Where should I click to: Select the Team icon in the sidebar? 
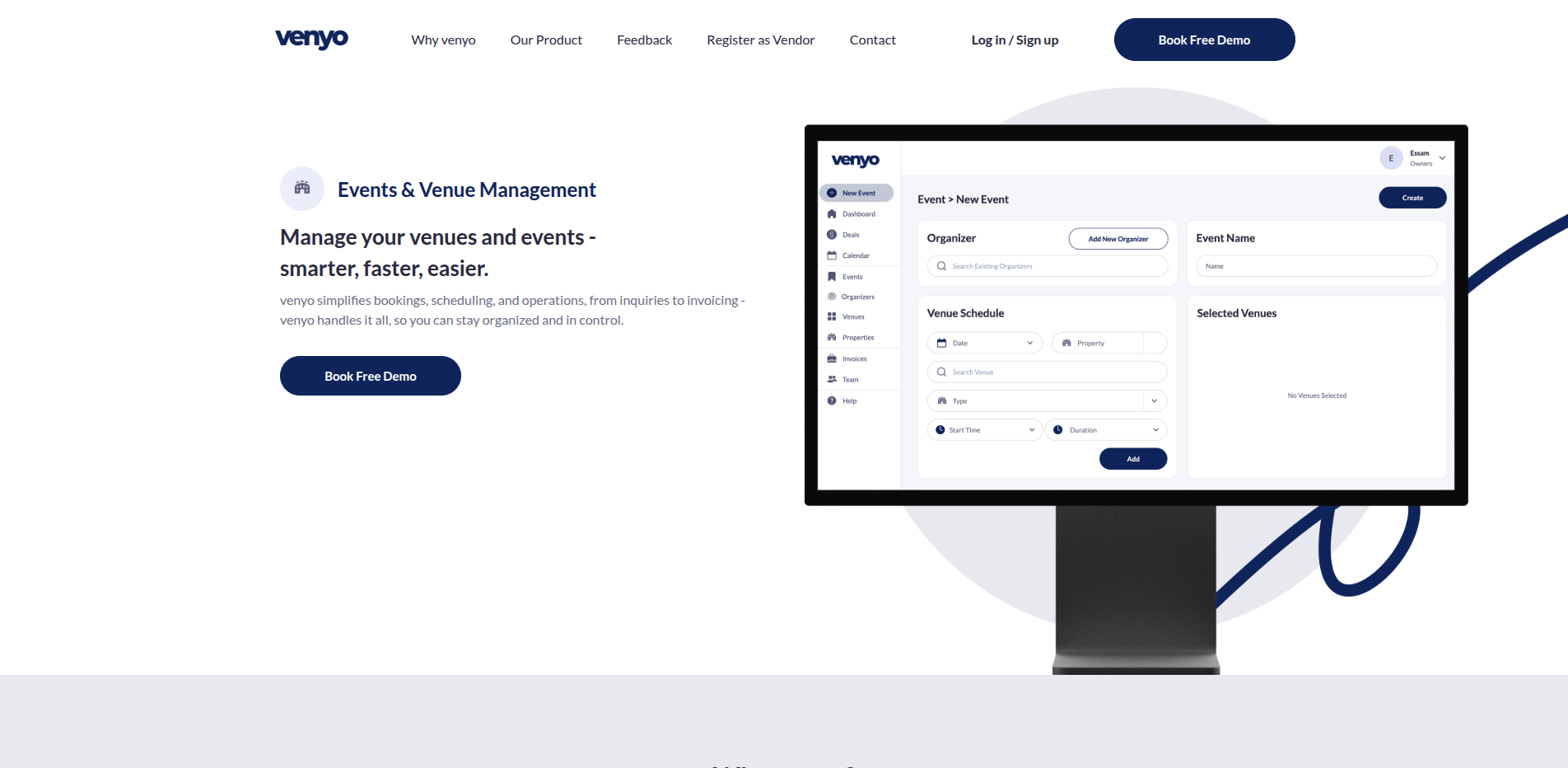pyautogui.click(x=833, y=379)
